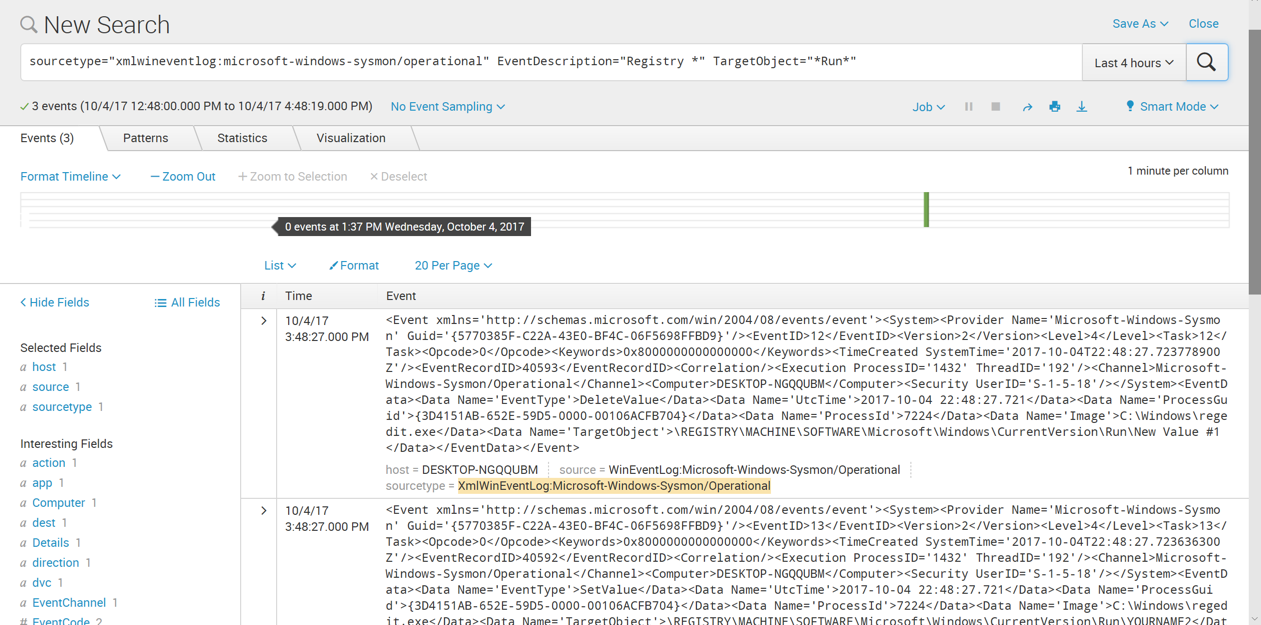The width and height of the screenshot is (1261, 625).
Task: Click the Time column header
Action: [298, 296]
